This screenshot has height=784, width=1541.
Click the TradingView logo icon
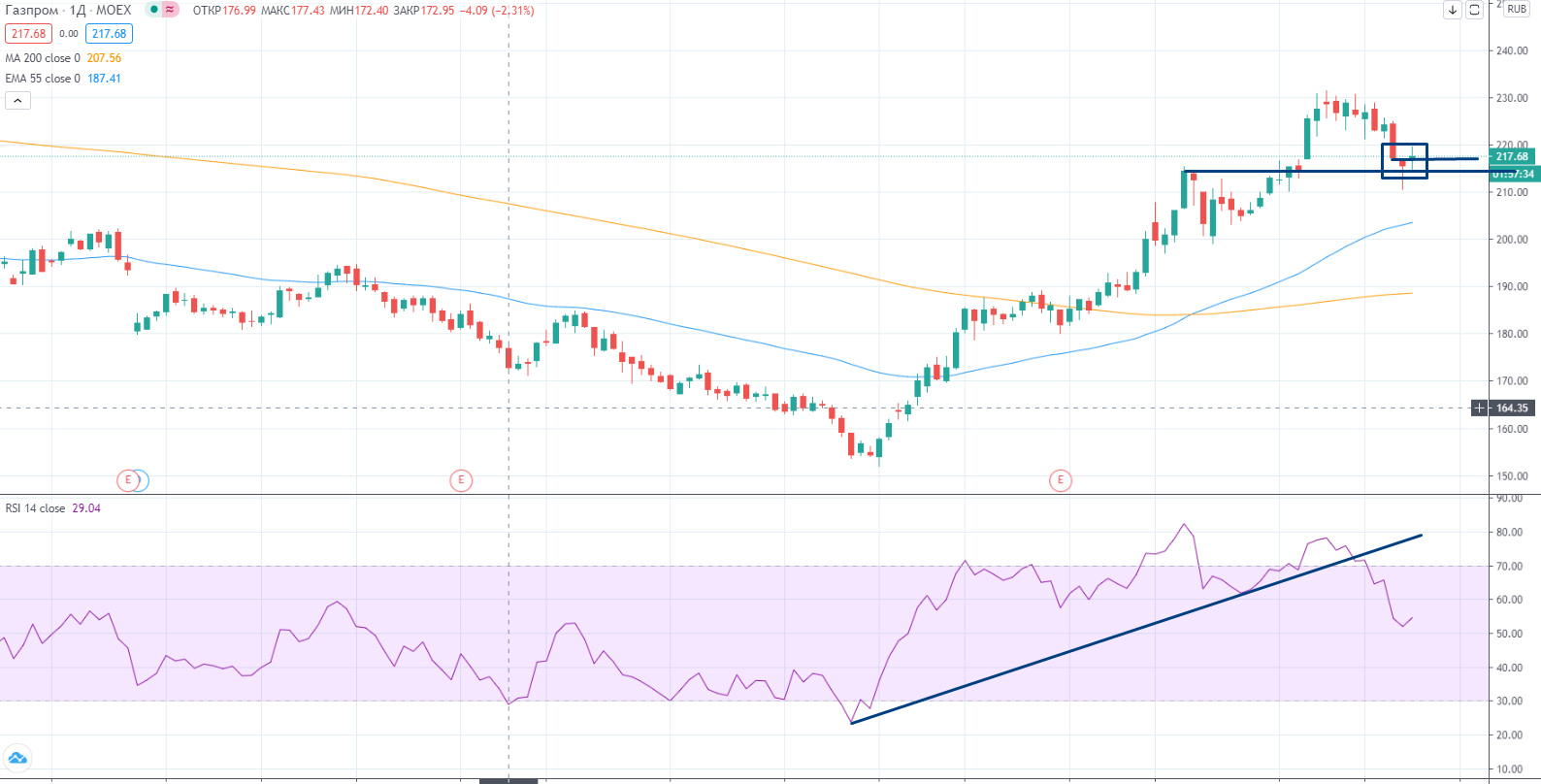coord(17,758)
